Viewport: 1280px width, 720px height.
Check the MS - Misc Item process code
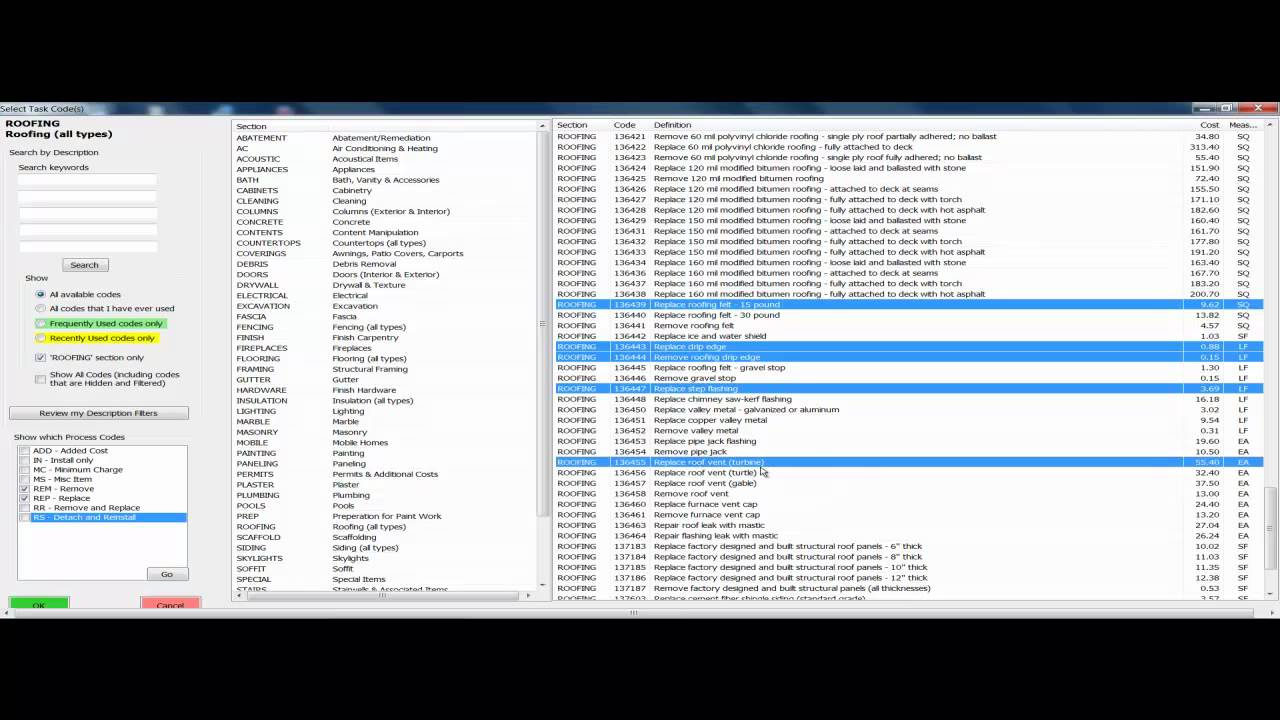pyautogui.click(x=25, y=479)
